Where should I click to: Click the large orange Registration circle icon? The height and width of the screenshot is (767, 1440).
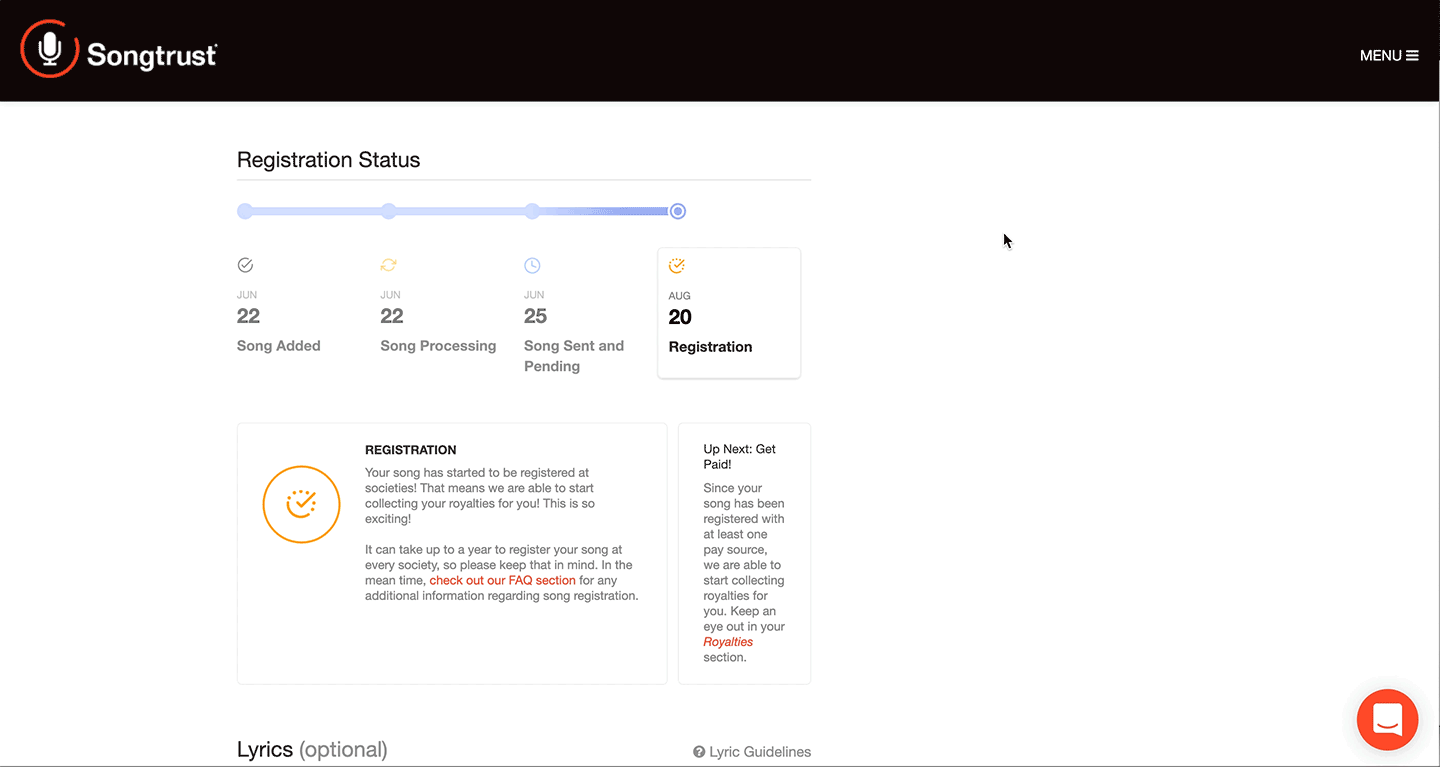pyautogui.click(x=301, y=504)
